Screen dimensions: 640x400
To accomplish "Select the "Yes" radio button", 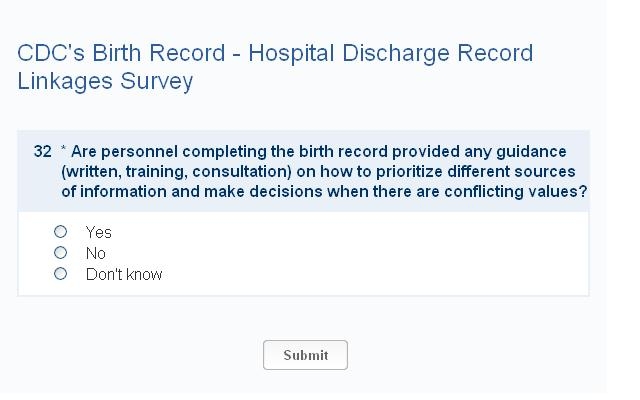I will [61, 232].
